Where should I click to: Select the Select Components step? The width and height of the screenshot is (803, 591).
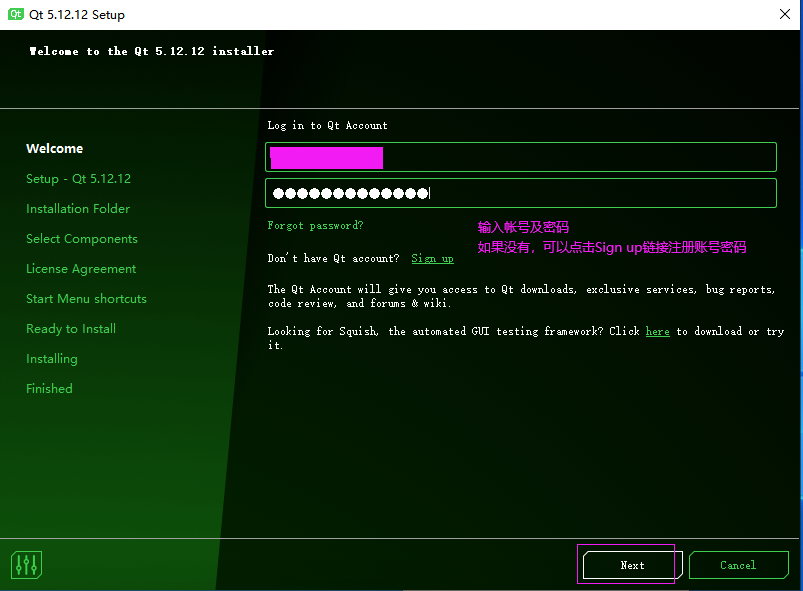click(82, 239)
